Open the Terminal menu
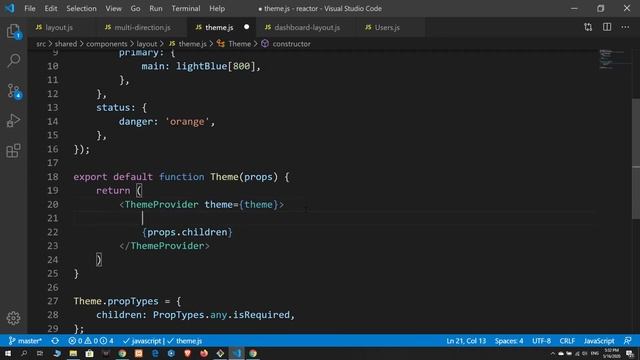 pyautogui.click(x=186, y=8)
